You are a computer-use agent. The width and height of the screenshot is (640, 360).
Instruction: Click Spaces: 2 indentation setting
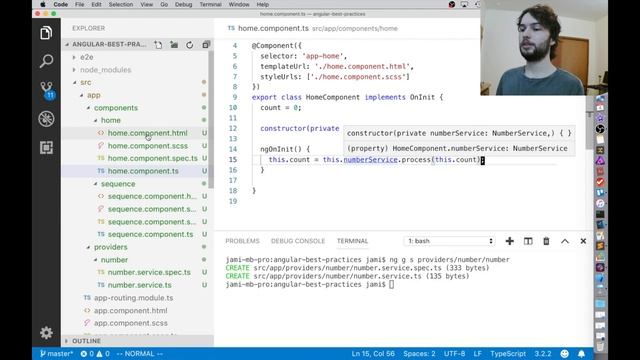[x=419, y=354]
